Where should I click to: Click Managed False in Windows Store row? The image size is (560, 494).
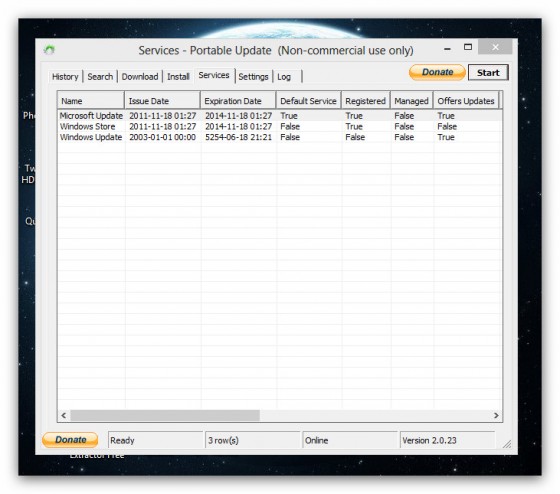(x=404, y=126)
